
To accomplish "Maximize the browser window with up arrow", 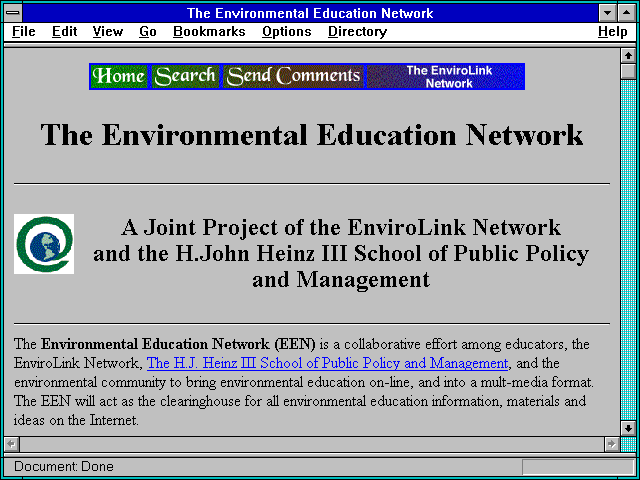I will pyautogui.click(x=626, y=13).
